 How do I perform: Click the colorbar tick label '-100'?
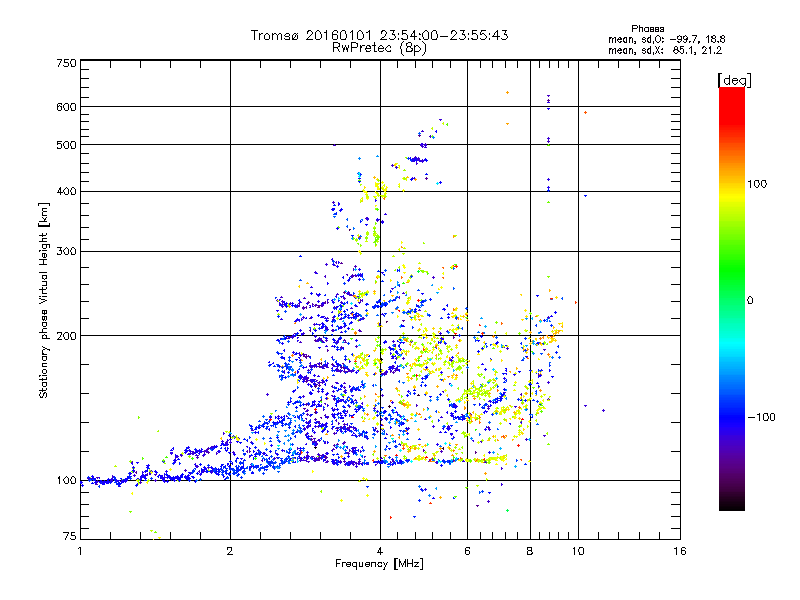coord(761,417)
